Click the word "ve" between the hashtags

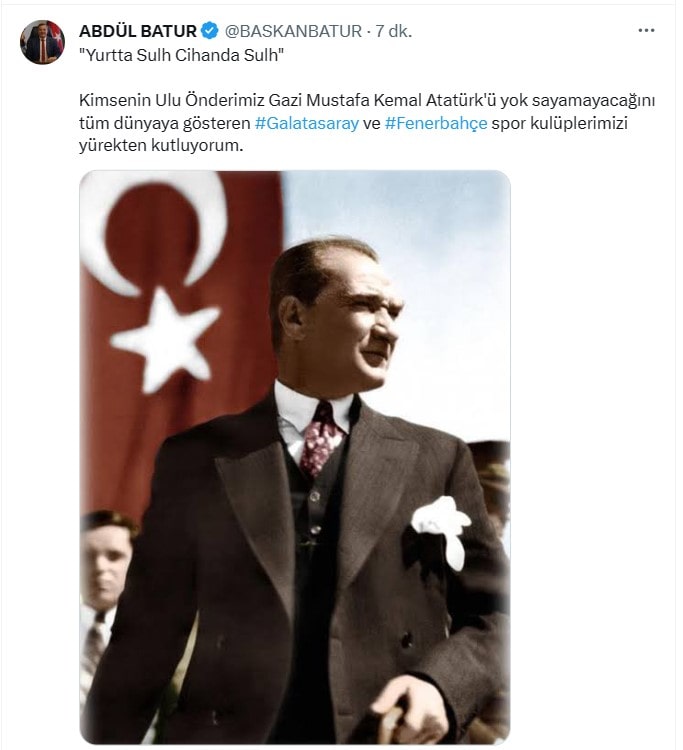372,124
